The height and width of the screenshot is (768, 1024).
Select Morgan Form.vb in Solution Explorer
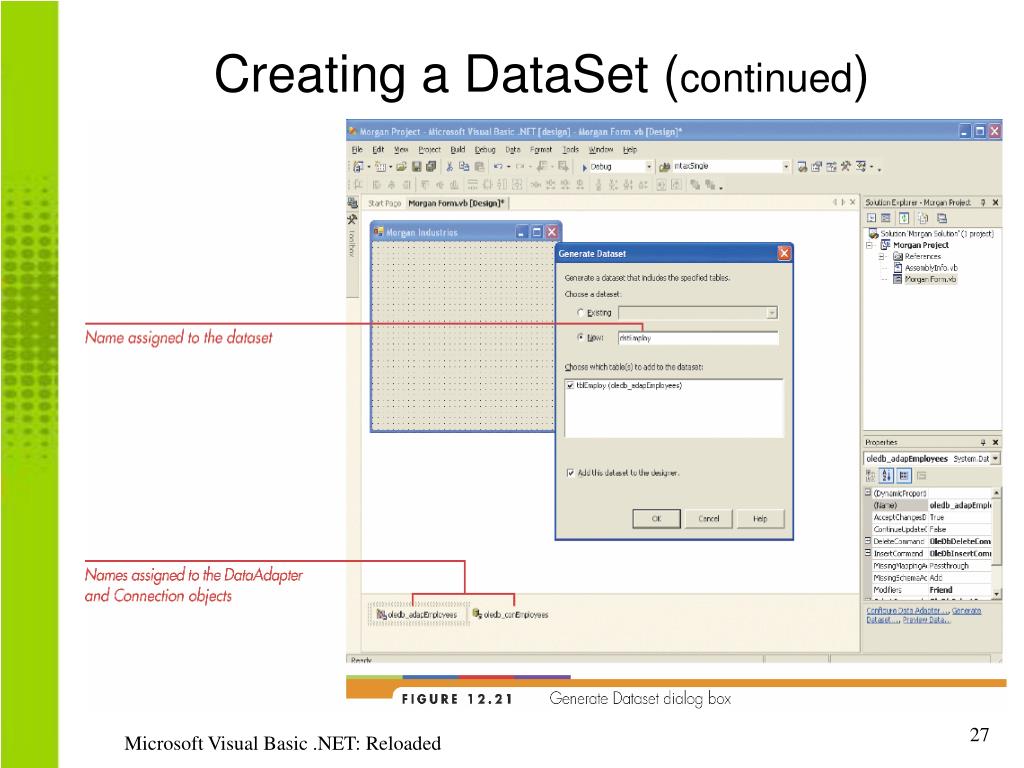coord(929,279)
